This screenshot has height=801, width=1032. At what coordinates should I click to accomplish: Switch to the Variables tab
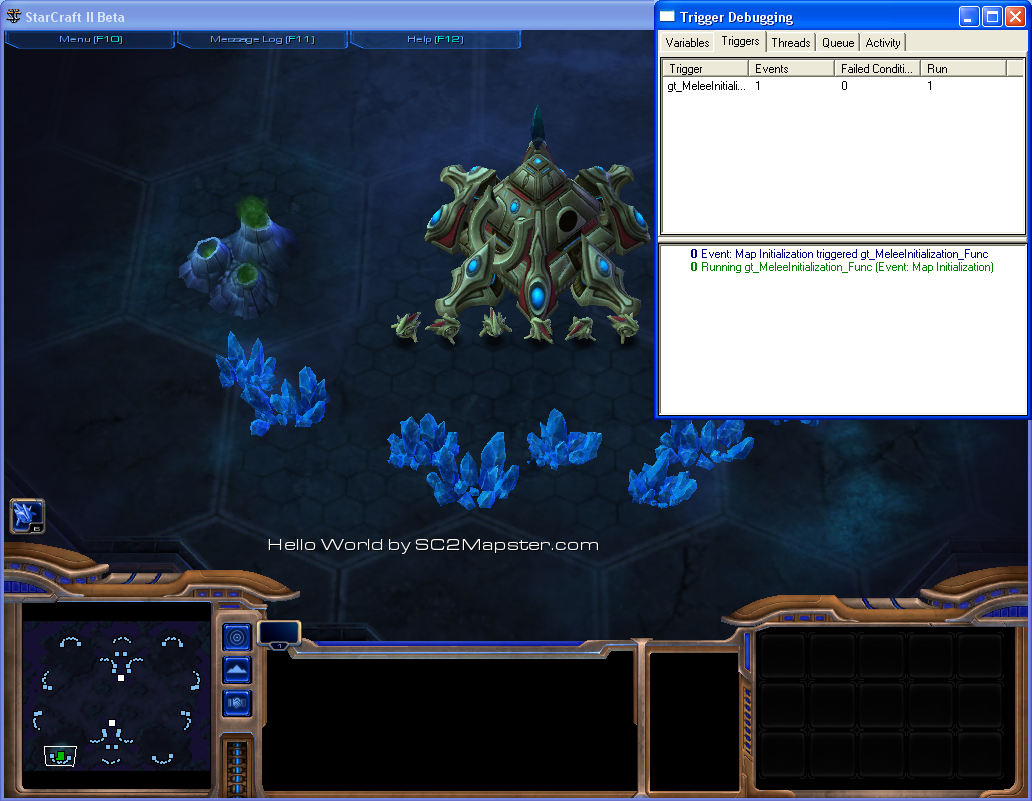coord(687,43)
